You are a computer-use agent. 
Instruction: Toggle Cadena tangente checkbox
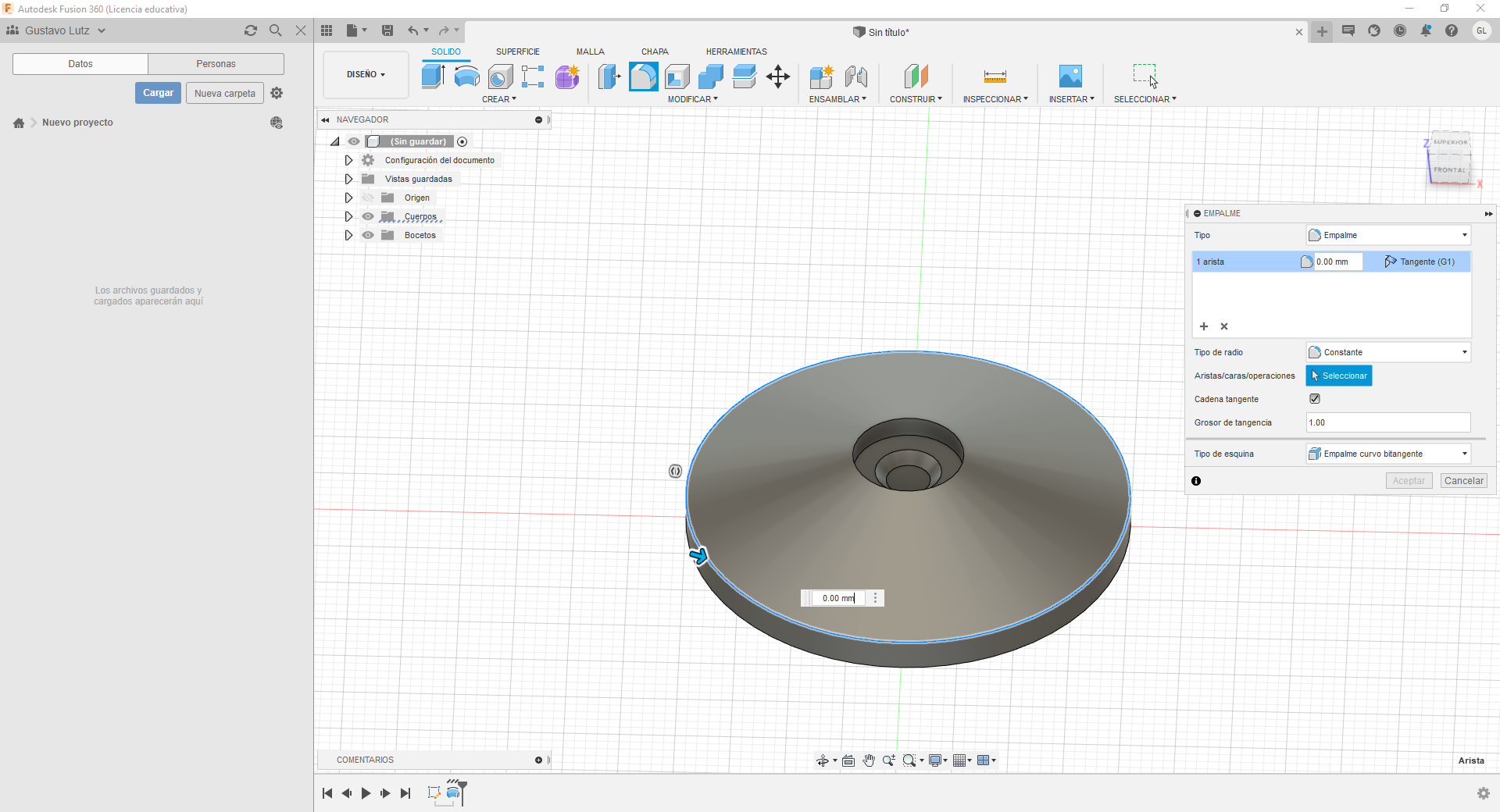(1315, 399)
